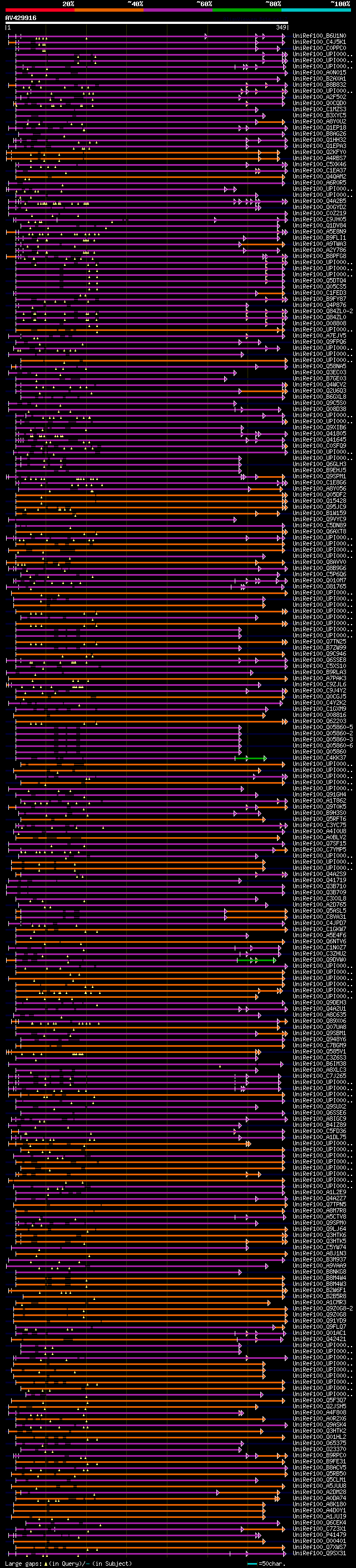The height and width of the screenshot is (1568, 356).
Task: Open UniRef100_C1FED3 entry
Action: click(x=319, y=293)
